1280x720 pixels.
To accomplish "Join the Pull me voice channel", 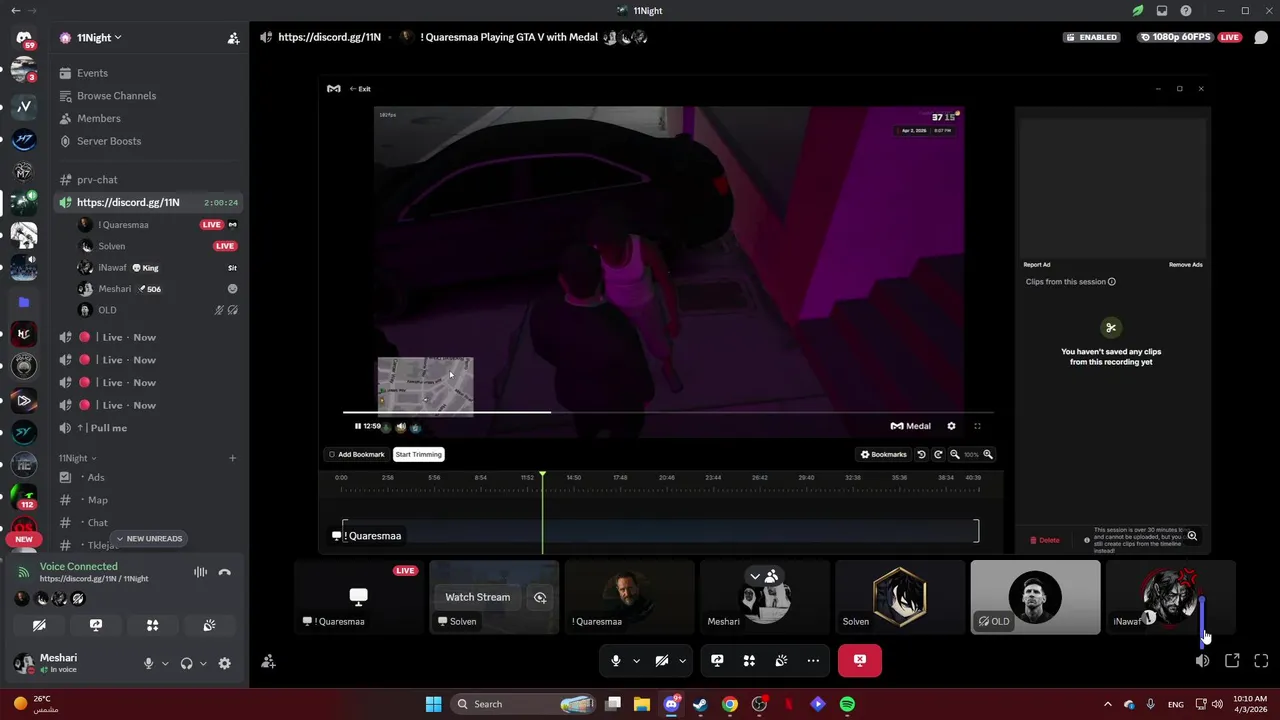I will click(x=150, y=428).
